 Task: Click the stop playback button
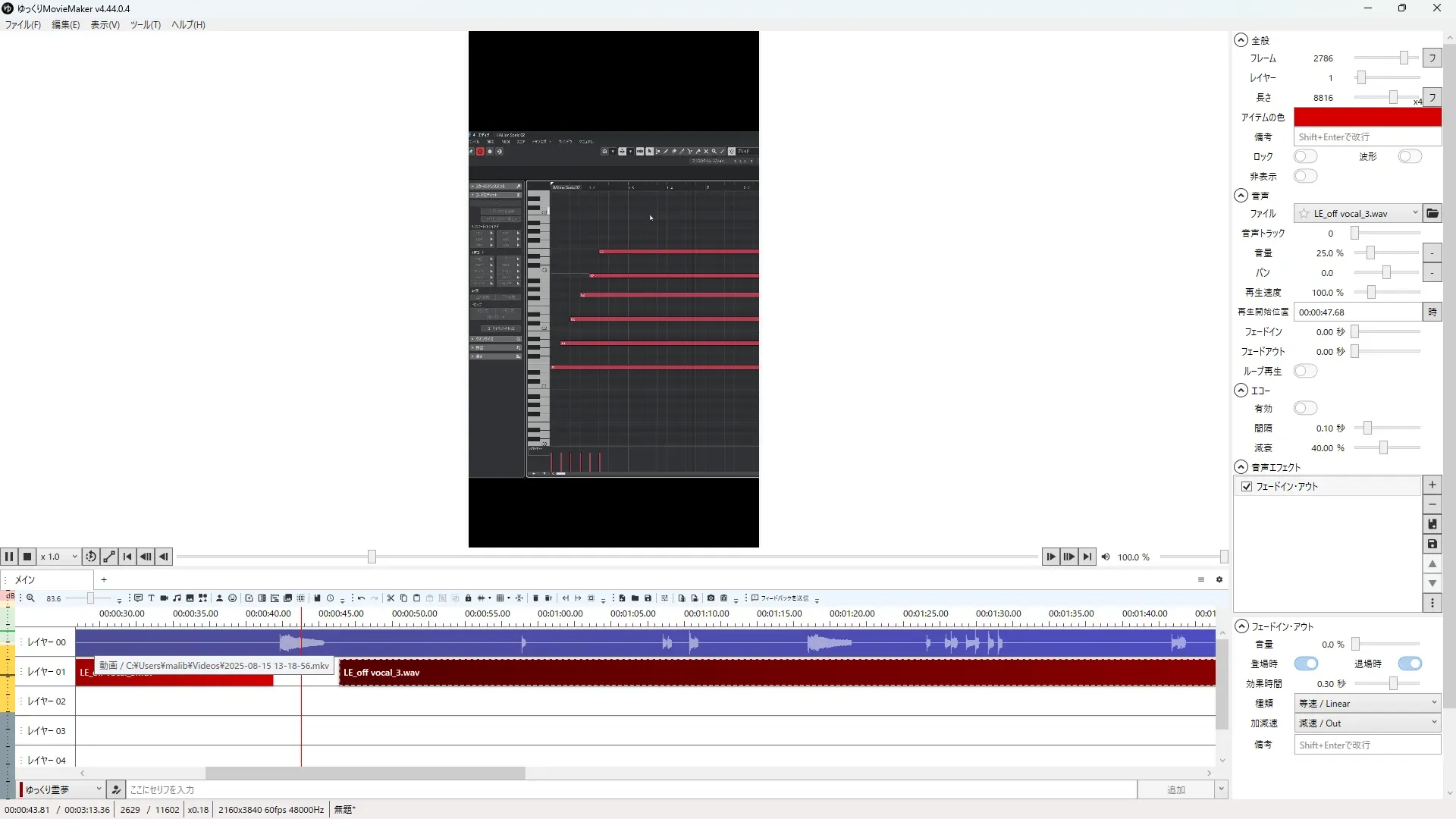[27, 557]
